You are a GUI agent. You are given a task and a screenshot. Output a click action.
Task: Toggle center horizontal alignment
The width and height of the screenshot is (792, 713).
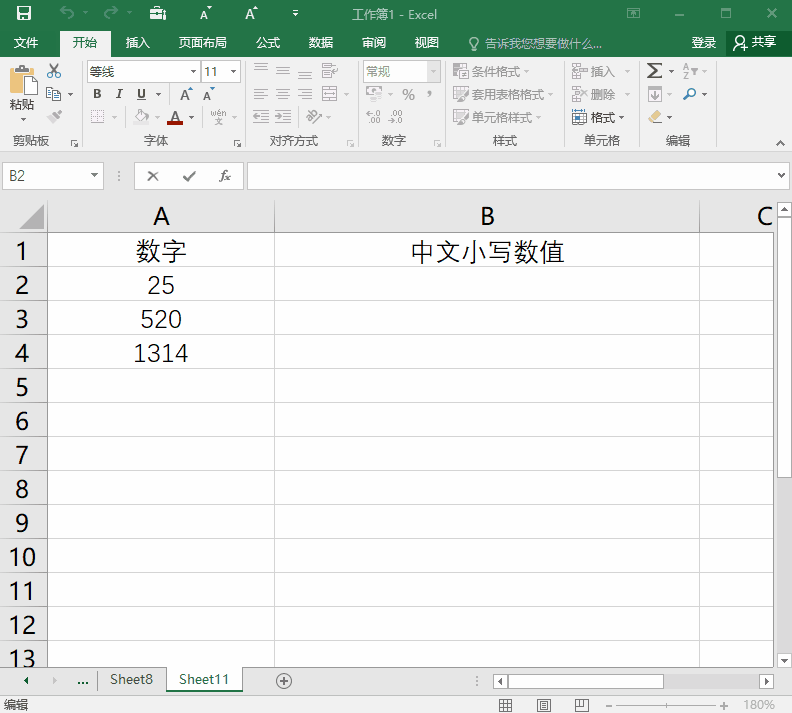tap(283, 94)
